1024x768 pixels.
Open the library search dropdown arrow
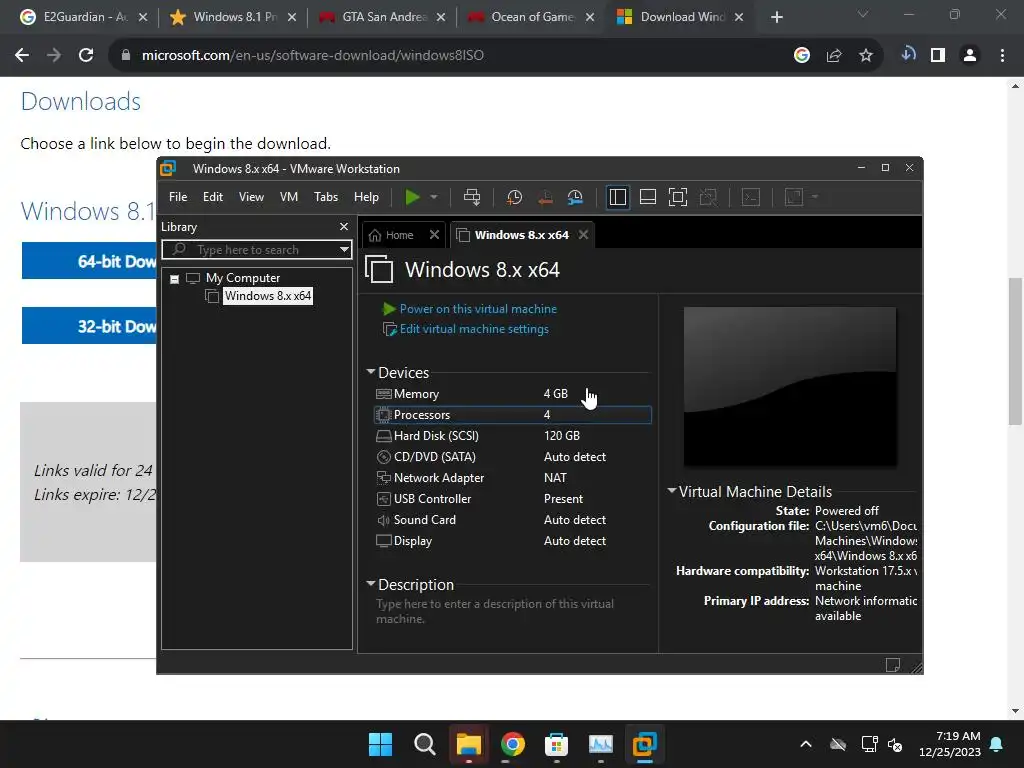coord(344,249)
